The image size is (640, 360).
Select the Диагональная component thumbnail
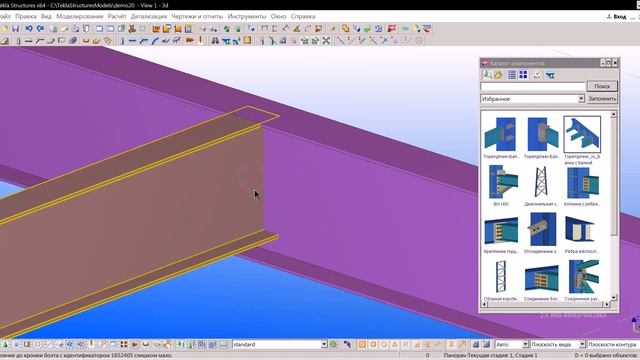click(541, 182)
